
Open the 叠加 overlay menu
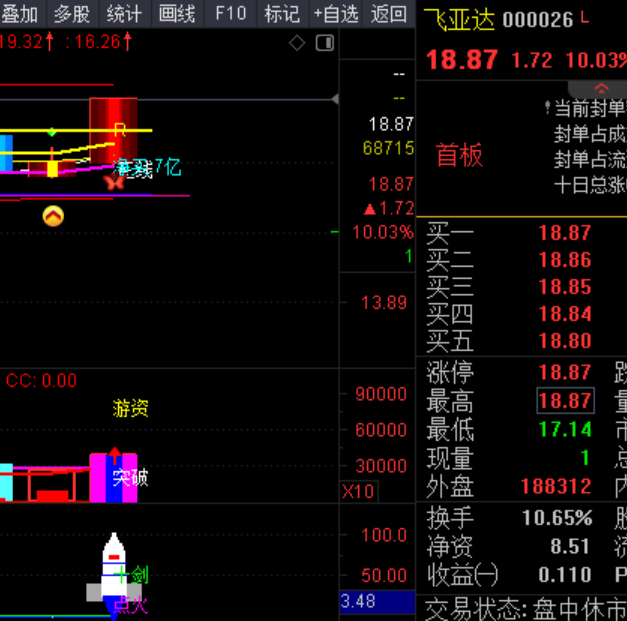pyautogui.click(x=21, y=14)
